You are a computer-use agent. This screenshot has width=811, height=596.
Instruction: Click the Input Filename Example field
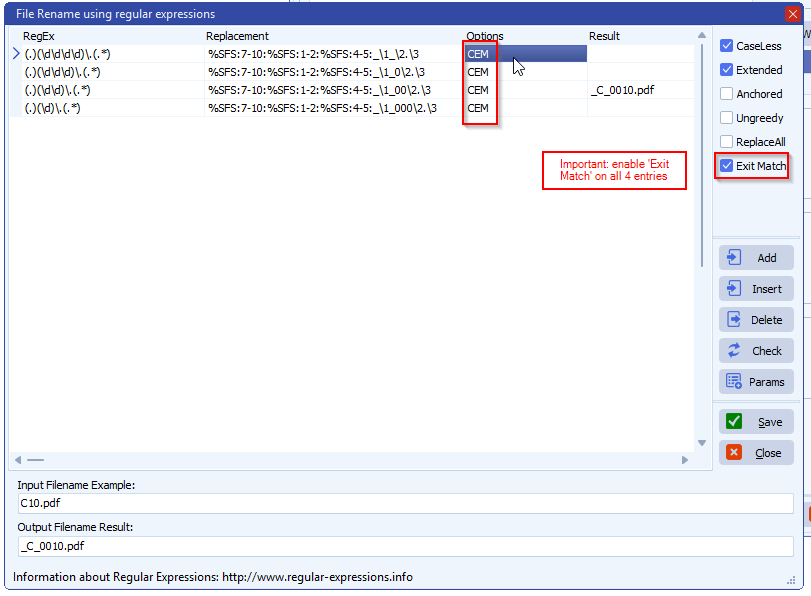tap(406, 503)
